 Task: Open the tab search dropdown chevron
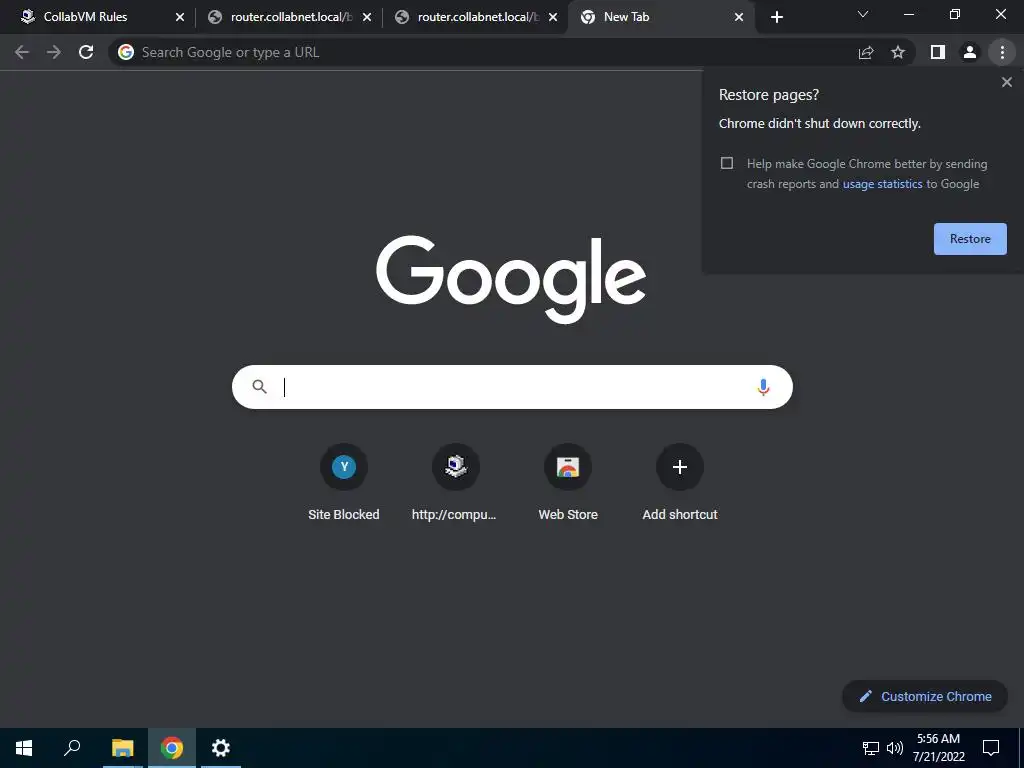[863, 14]
